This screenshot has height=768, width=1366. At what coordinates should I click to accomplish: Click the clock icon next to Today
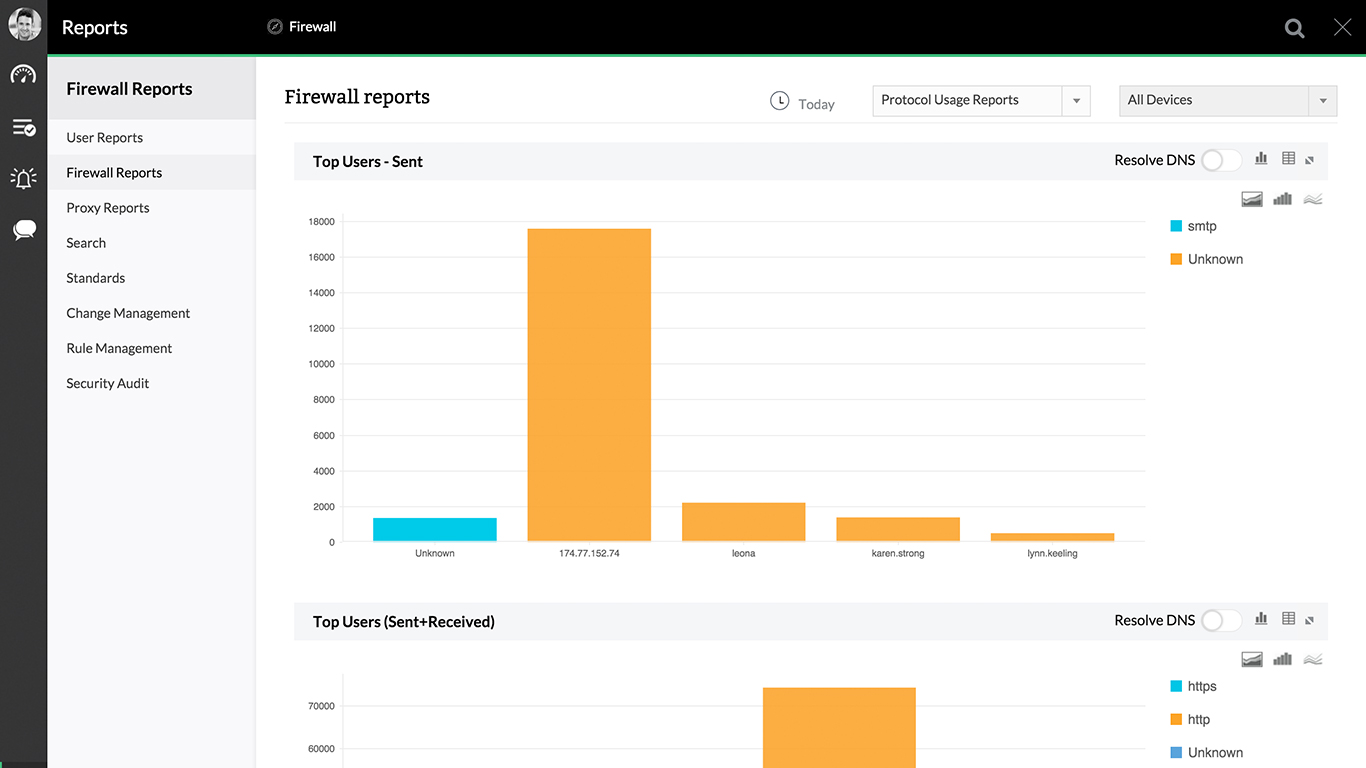pyautogui.click(x=780, y=100)
